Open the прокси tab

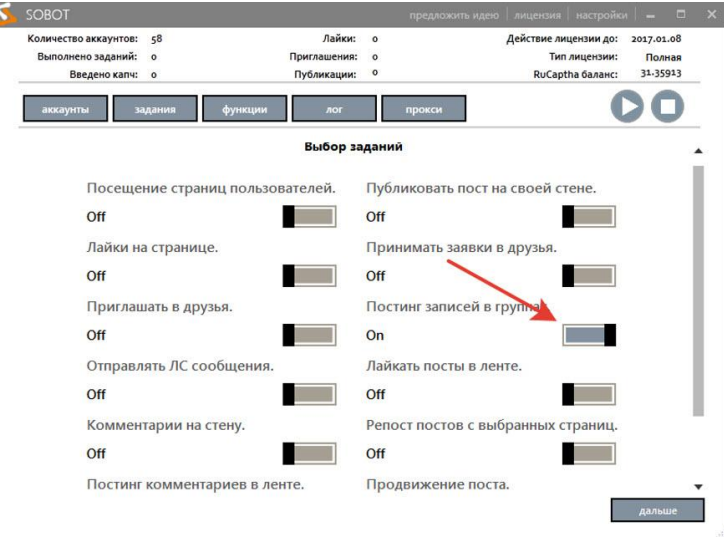[424, 110]
